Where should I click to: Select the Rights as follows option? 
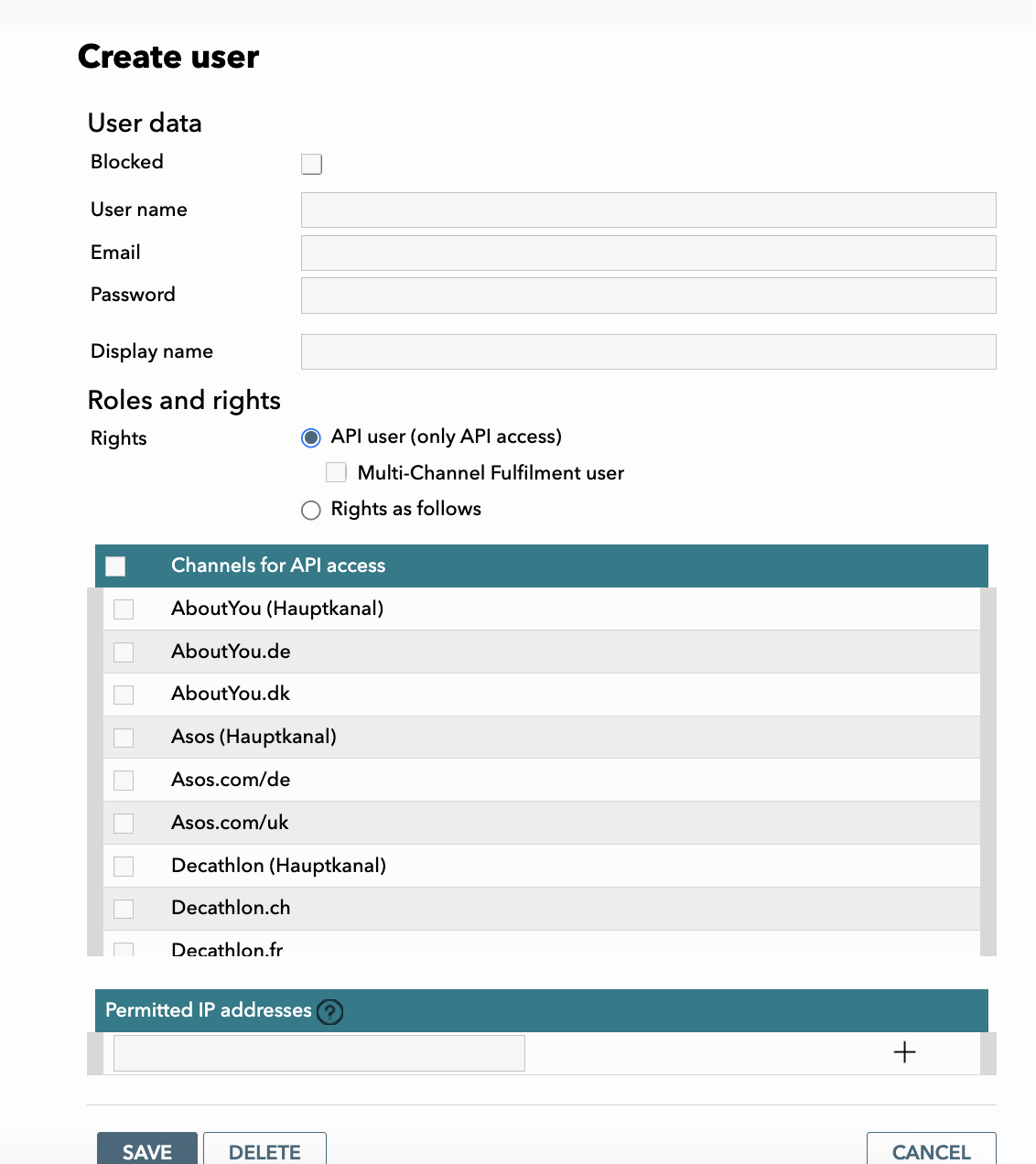tap(311, 510)
